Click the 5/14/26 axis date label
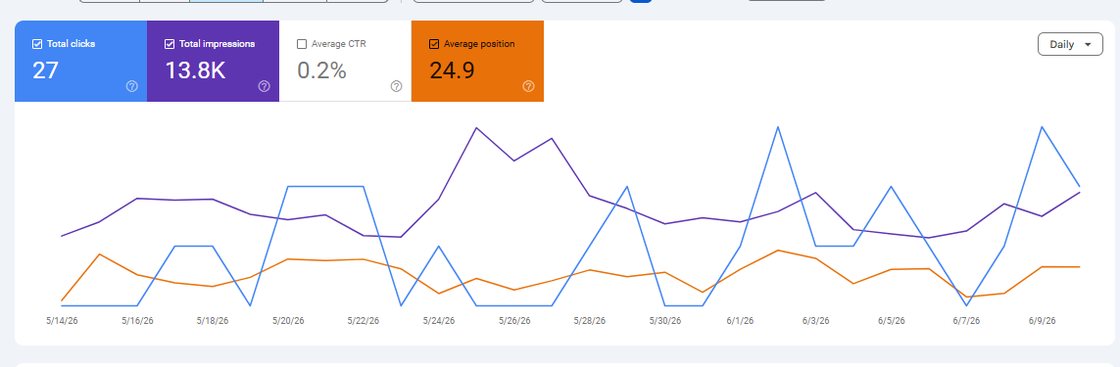This screenshot has height=367, width=1120. (x=61, y=321)
